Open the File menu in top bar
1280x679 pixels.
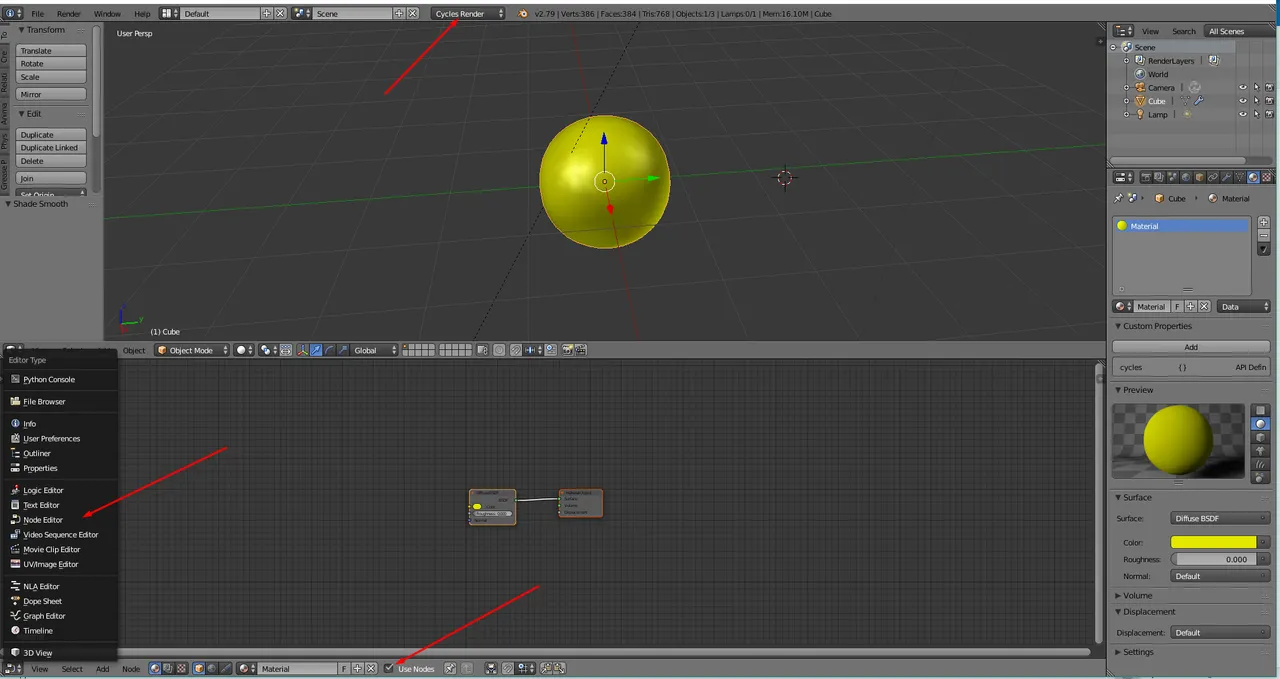pos(37,14)
